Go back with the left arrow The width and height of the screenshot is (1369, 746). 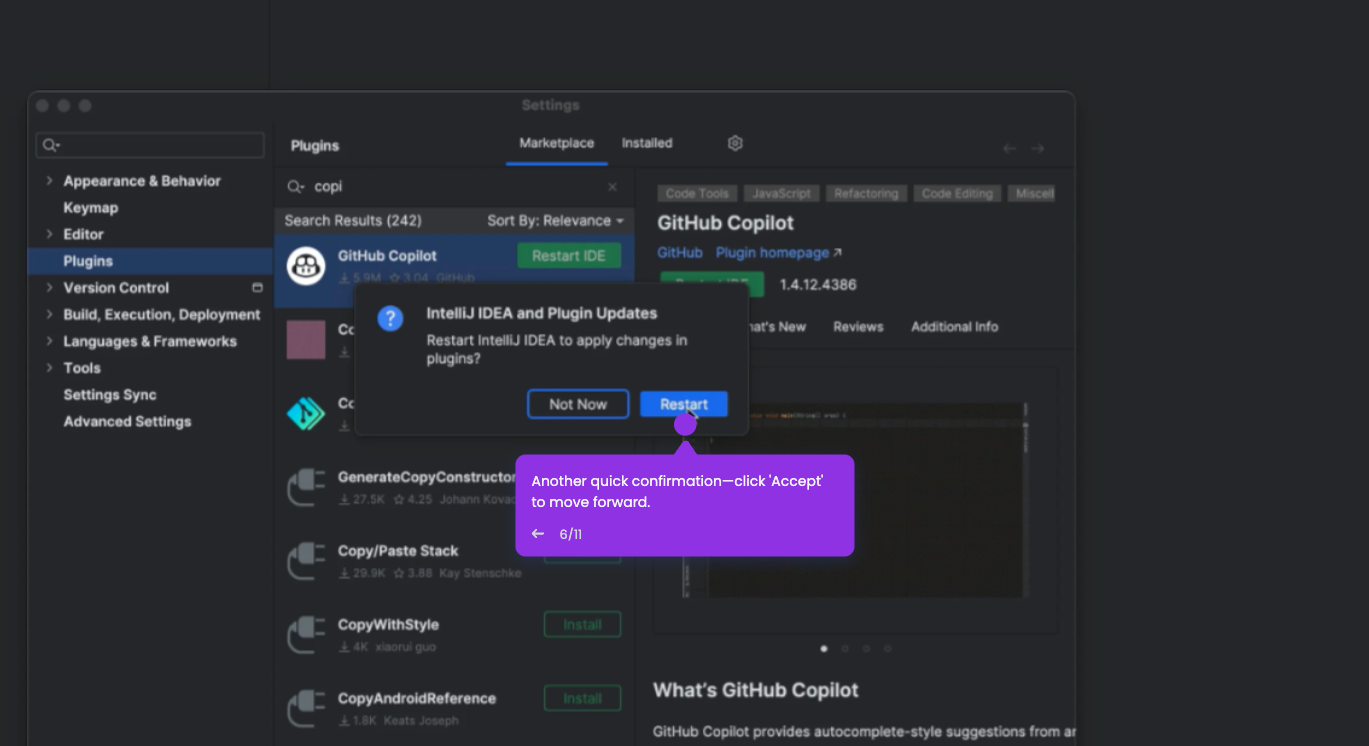pos(1009,148)
